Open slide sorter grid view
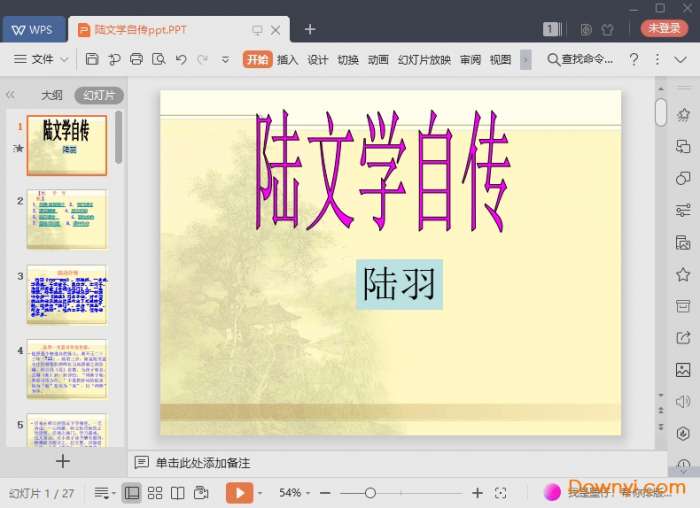The height and width of the screenshot is (508, 700). tap(155, 493)
